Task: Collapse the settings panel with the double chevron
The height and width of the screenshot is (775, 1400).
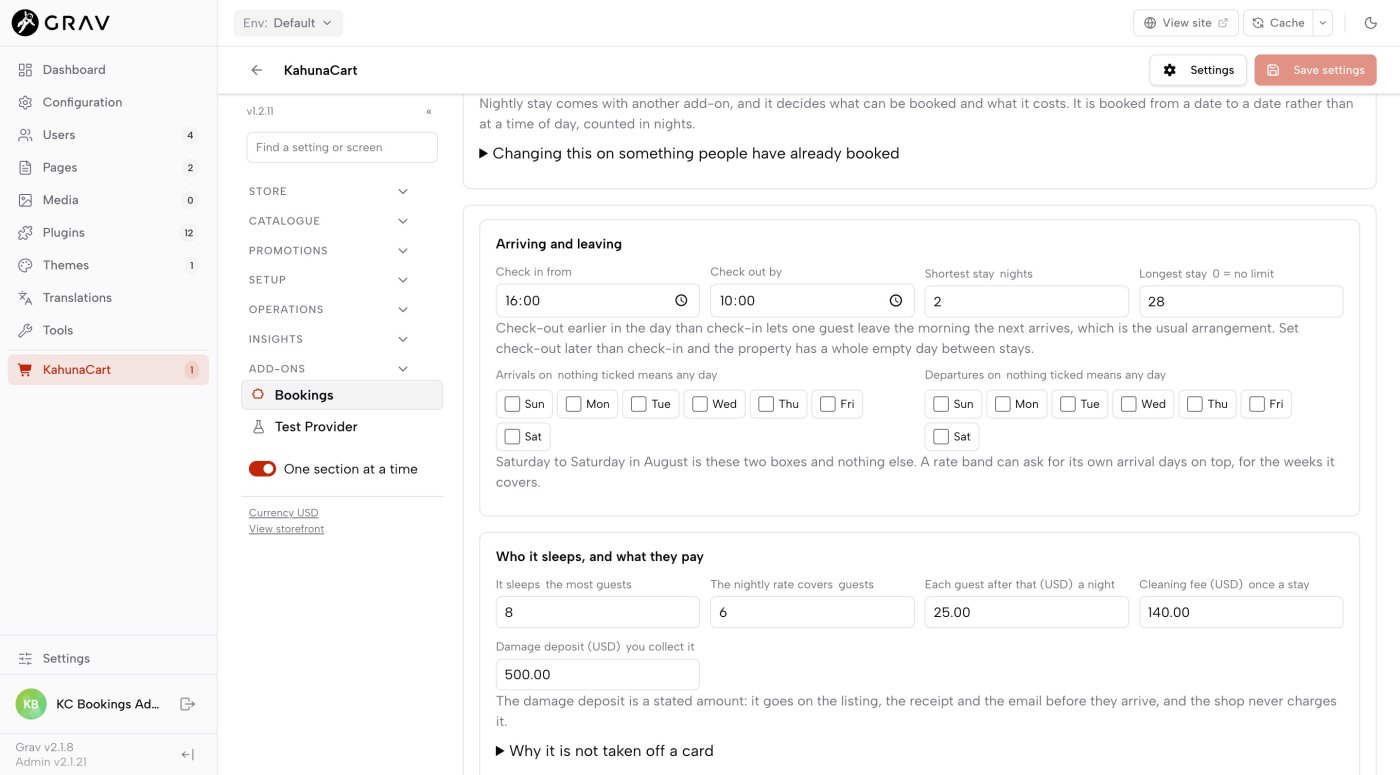Action: (x=429, y=112)
